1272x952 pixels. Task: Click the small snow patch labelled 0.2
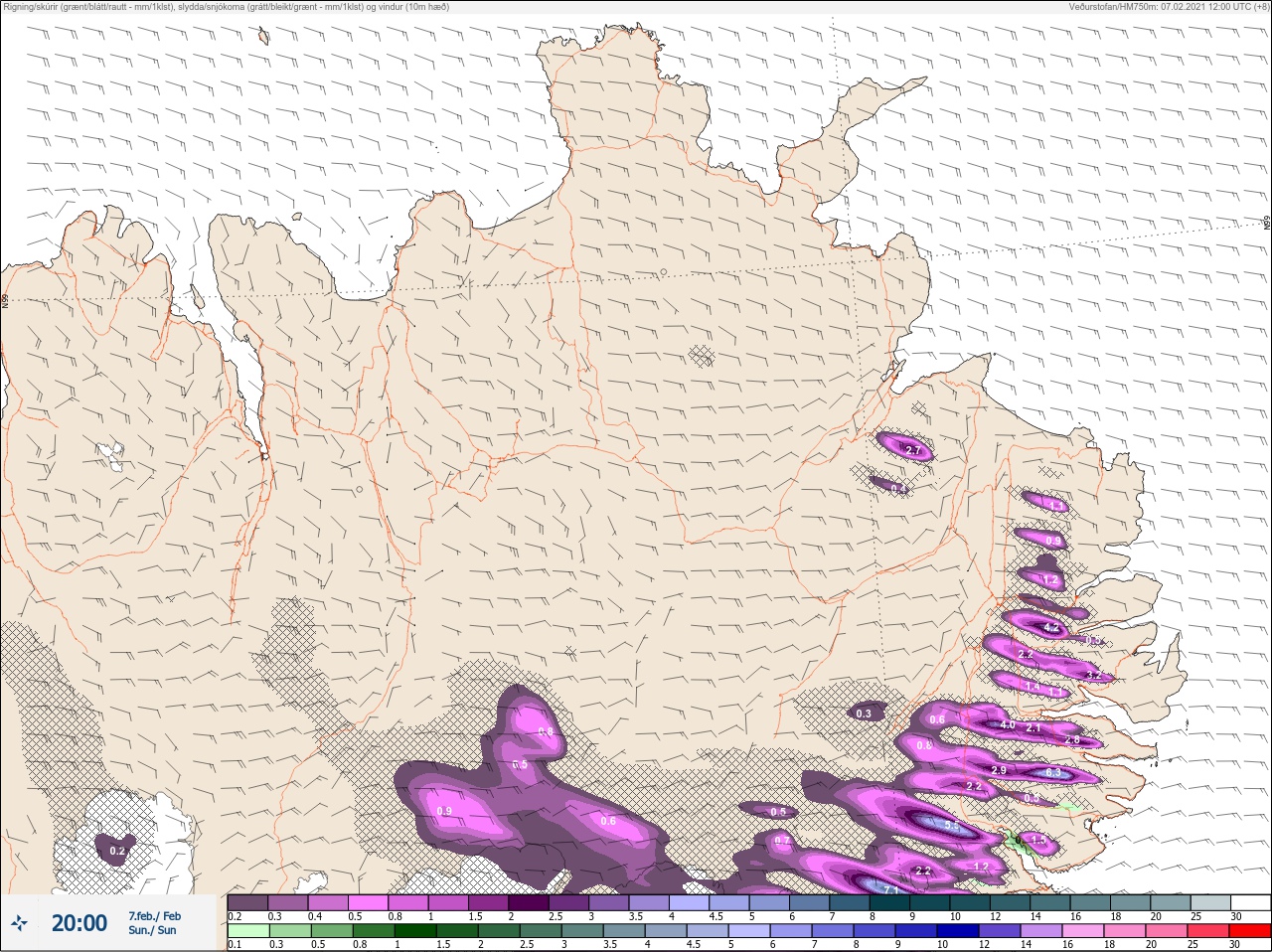[x=117, y=851]
